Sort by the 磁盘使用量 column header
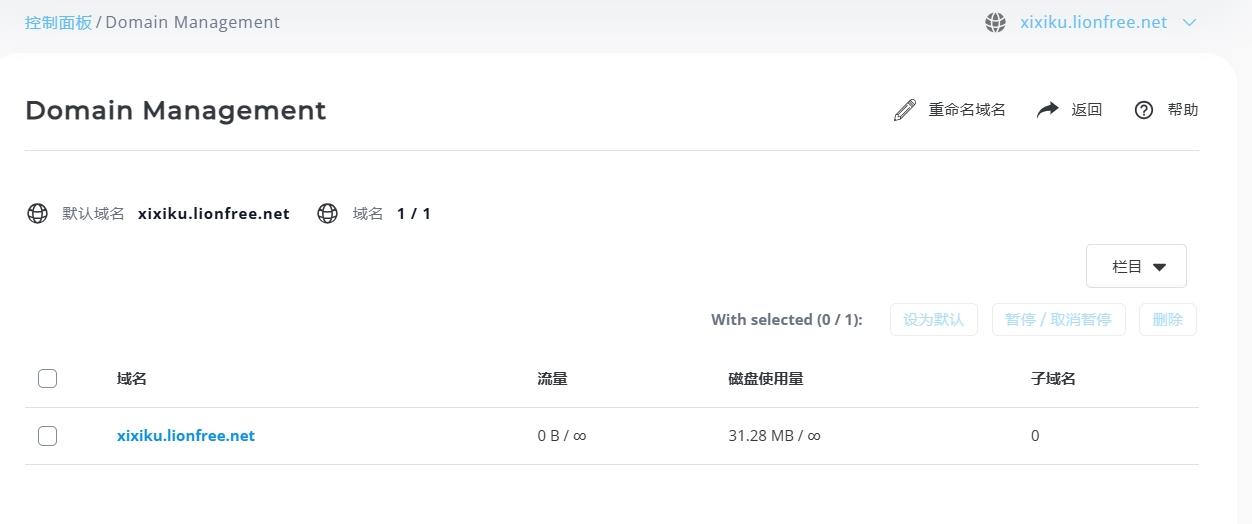 click(766, 378)
